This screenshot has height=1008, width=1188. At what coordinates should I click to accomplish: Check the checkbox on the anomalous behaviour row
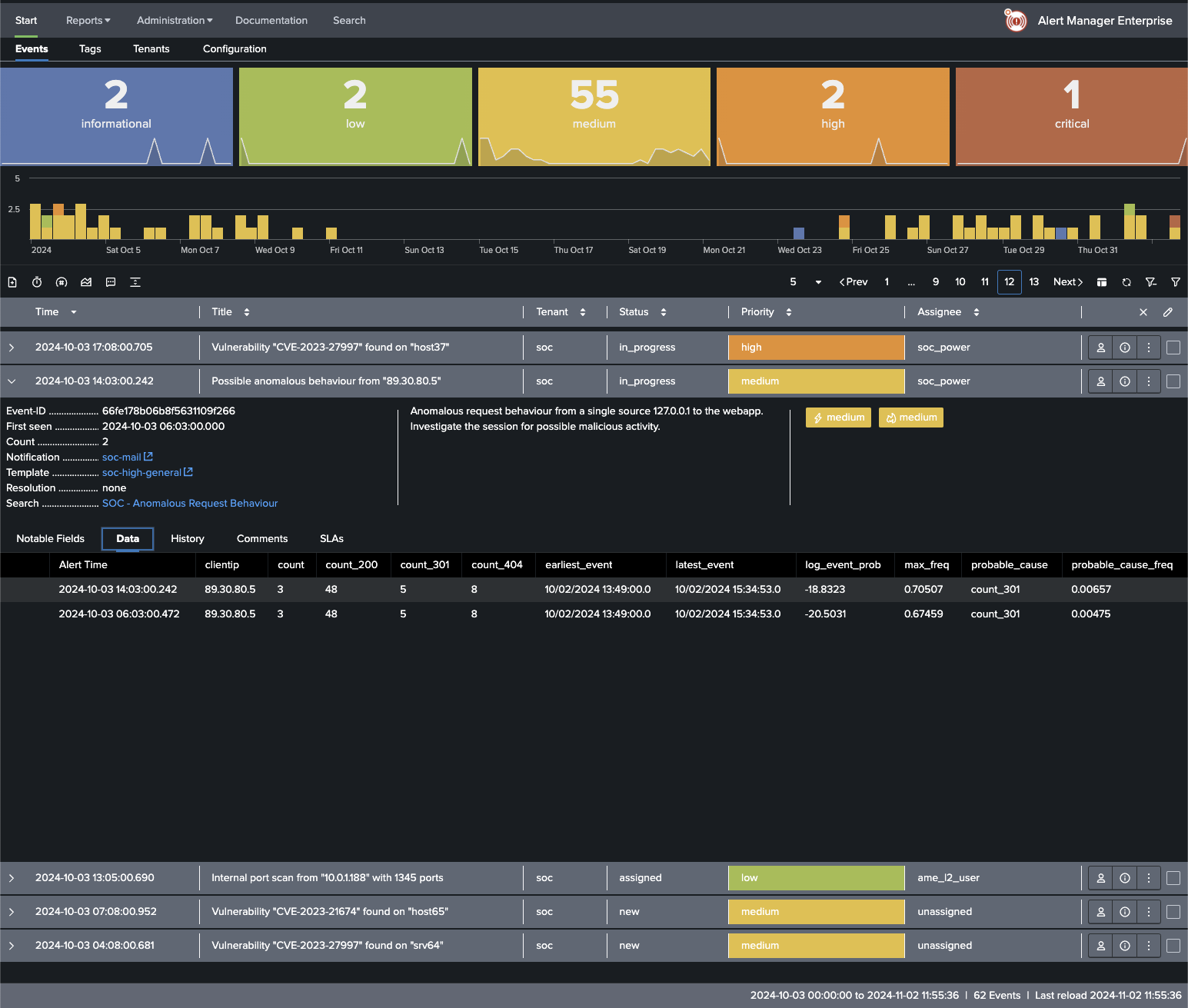1173,381
